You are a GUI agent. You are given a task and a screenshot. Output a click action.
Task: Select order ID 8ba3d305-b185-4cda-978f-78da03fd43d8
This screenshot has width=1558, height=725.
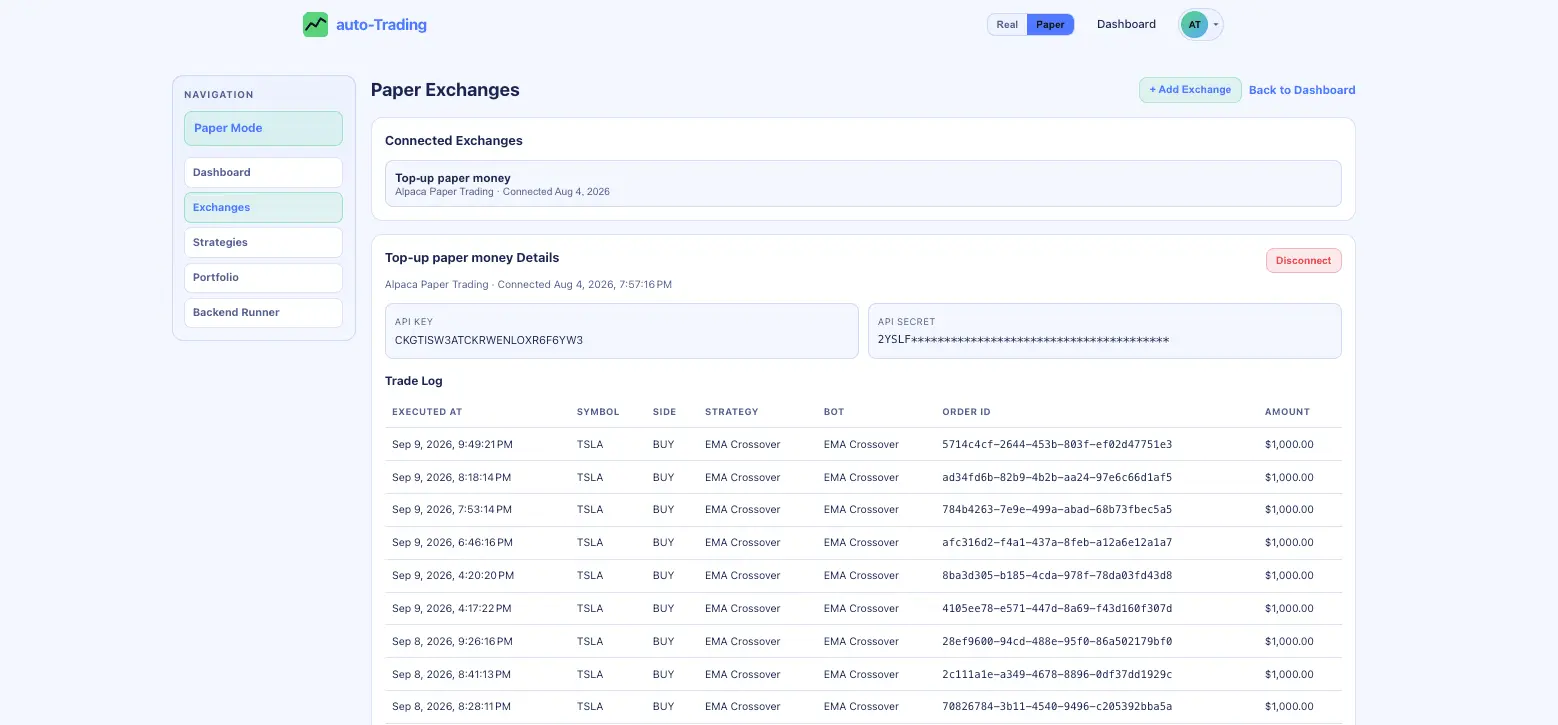point(1057,576)
